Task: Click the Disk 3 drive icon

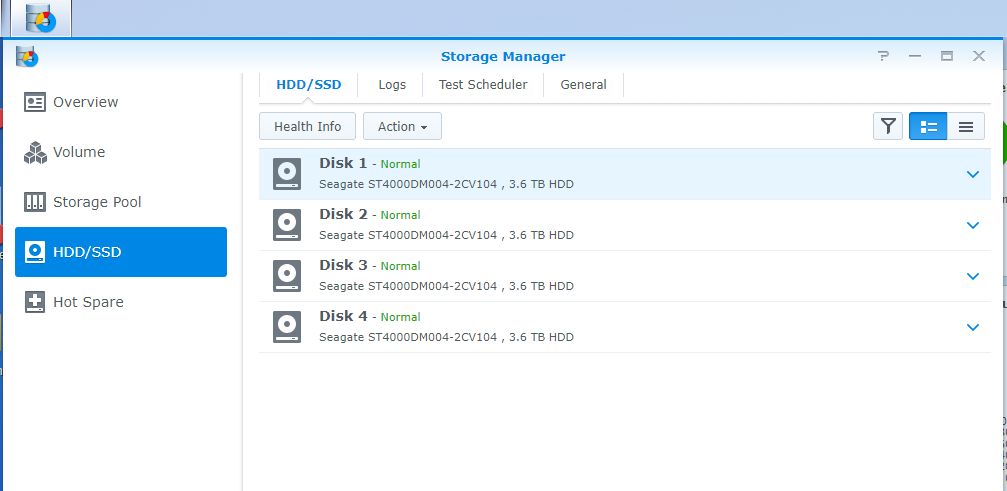Action: click(x=287, y=276)
